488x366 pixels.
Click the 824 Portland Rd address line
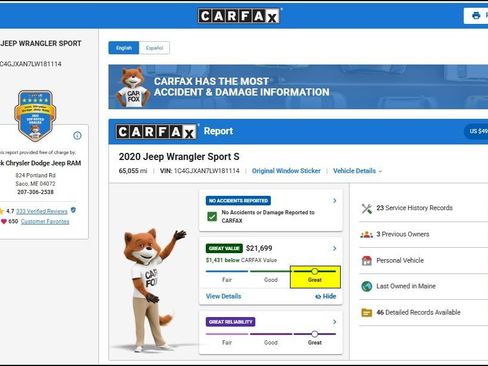pyautogui.click(x=35, y=175)
